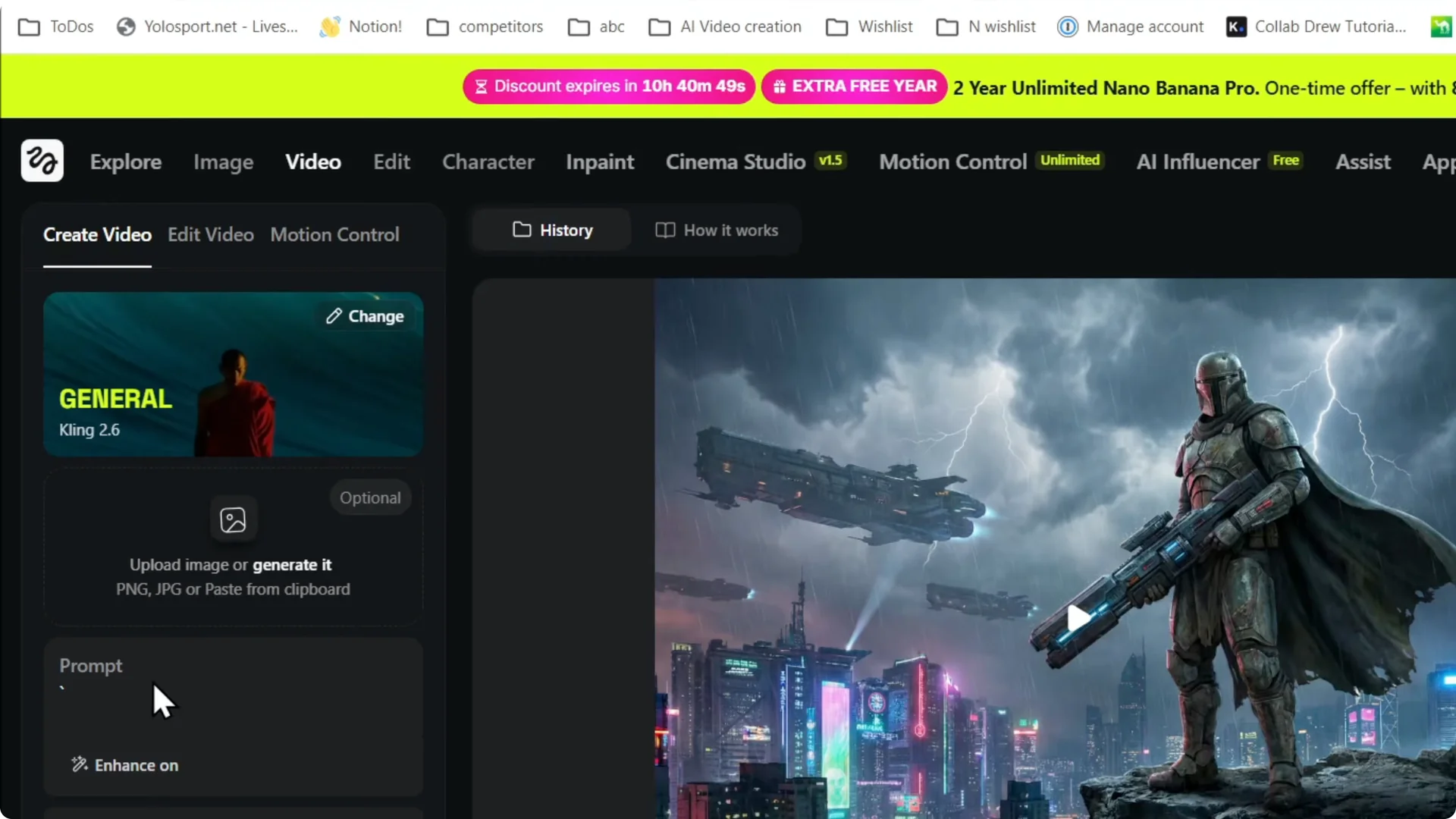
Task: Click the pencil icon on the Change button
Action: (336, 316)
